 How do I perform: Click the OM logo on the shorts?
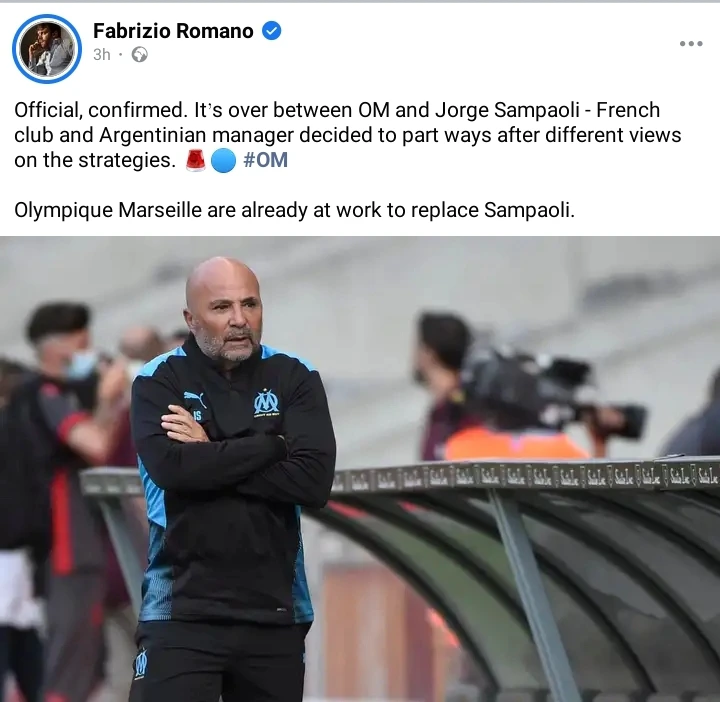[x=141, y=663]
